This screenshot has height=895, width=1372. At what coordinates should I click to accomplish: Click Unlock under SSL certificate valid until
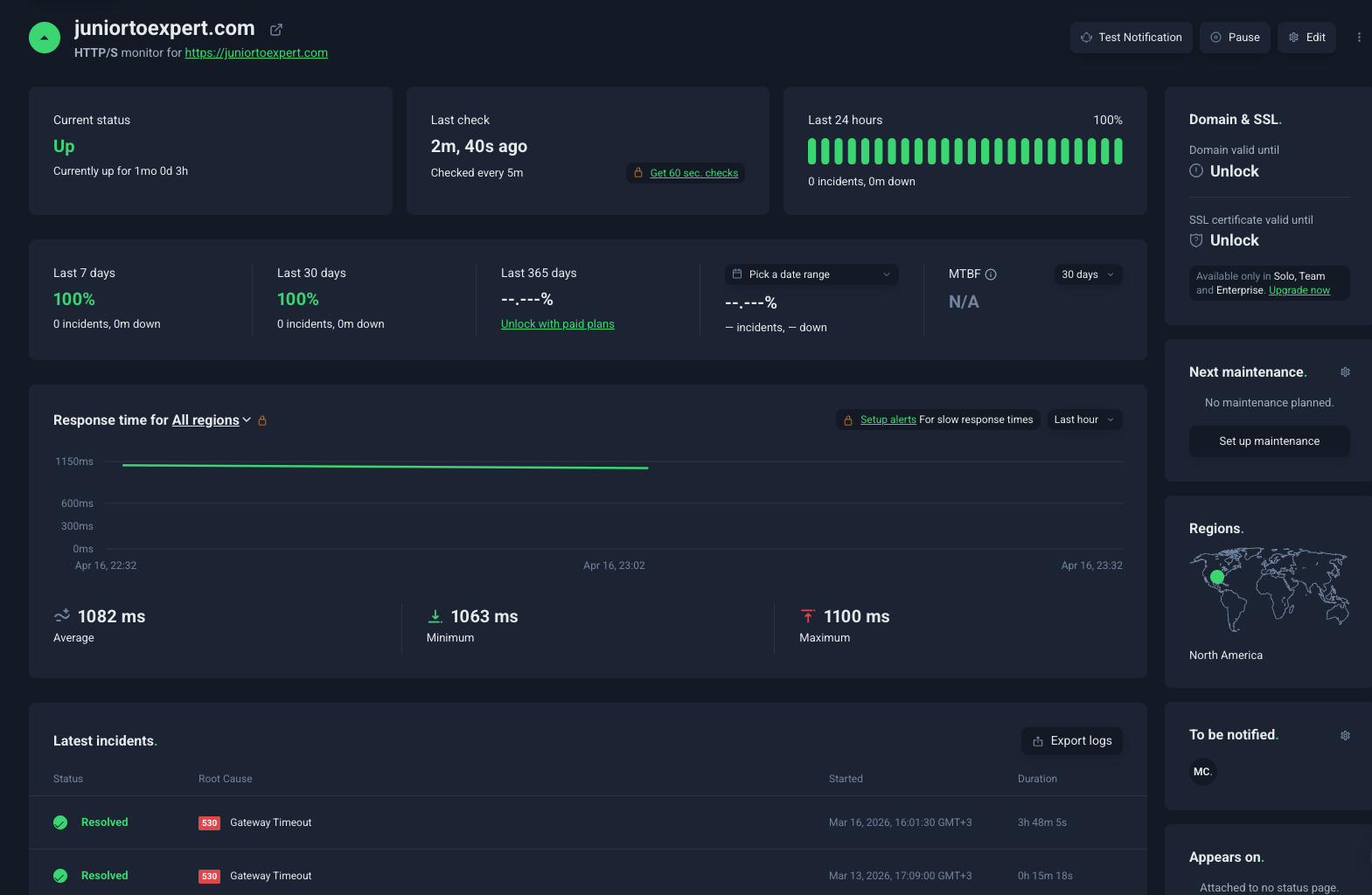[x=1234, y=240]
